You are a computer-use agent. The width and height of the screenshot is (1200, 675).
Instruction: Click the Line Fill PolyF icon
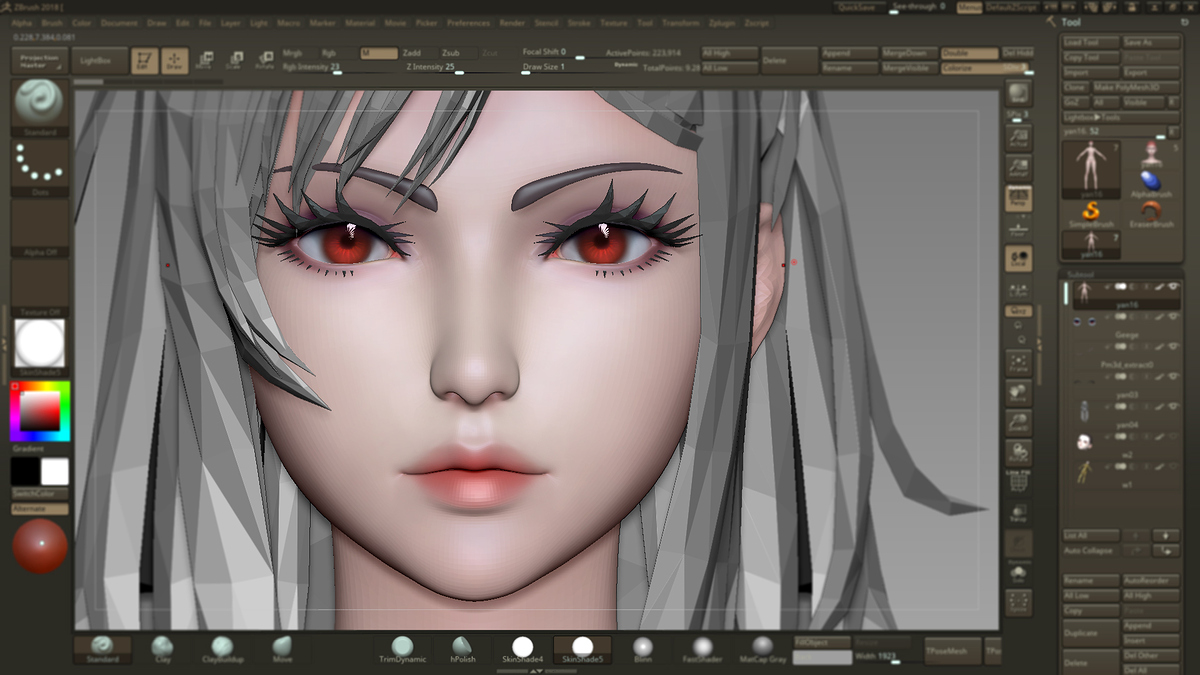click(1018, 481)
